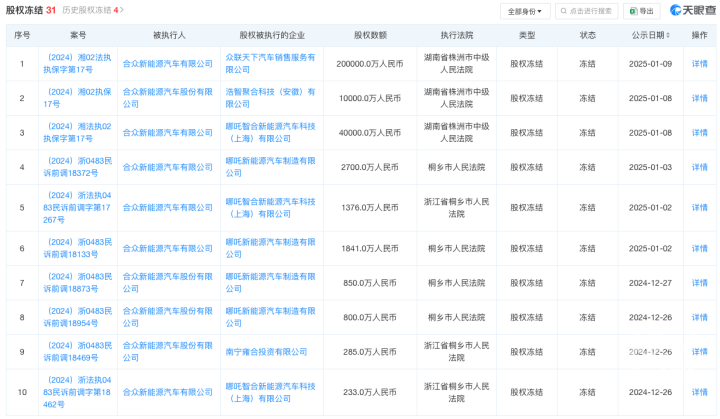Open 详情 for row 6
This screenshot has height=419, width=720.
tap(699, 249)
